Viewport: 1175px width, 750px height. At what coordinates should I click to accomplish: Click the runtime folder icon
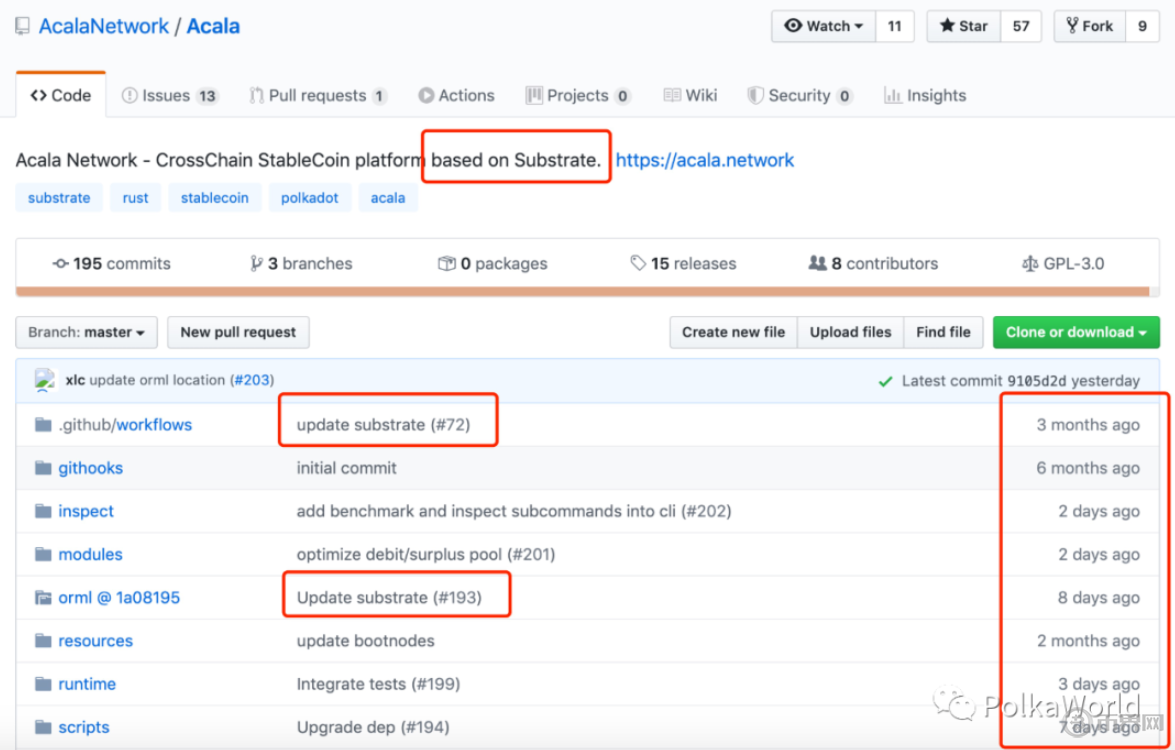43,684
